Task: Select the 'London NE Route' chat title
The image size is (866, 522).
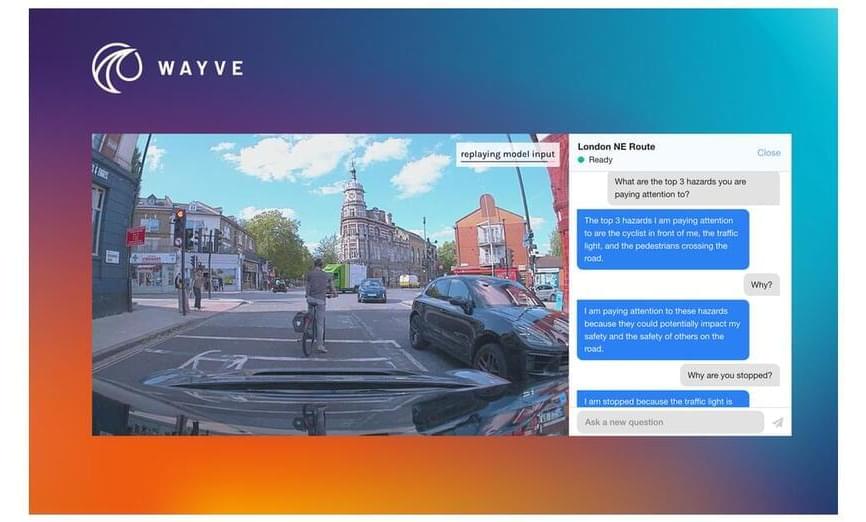Action: [x=616, y=147]
